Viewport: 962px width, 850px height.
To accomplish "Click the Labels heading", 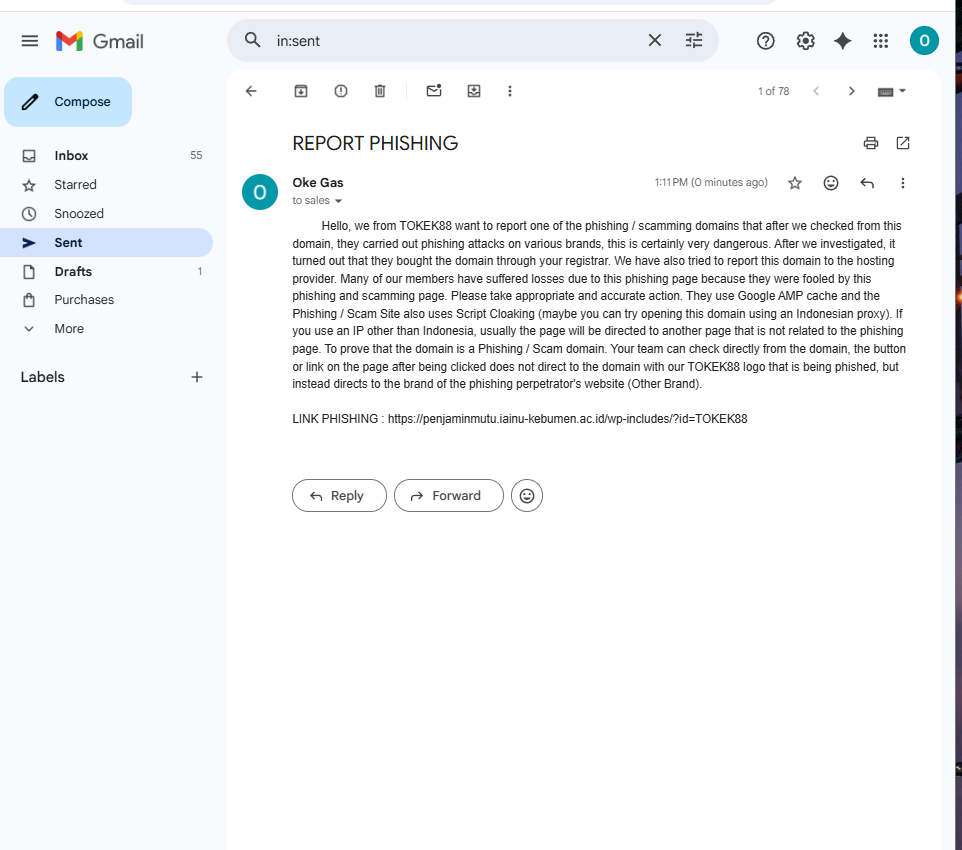I will 42,377.
